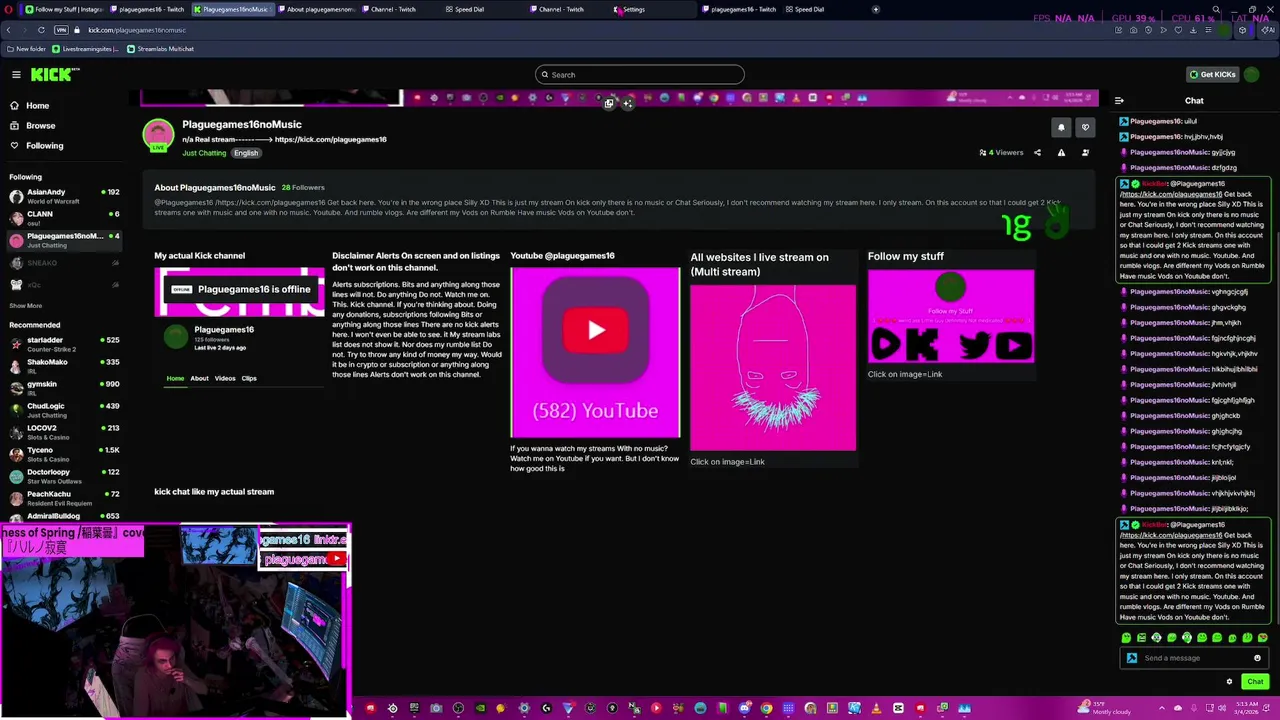Viewport: 1280px width, 720px height.
Task: Collapse the chat panel with arrow icon
Action: (1119, 100)
